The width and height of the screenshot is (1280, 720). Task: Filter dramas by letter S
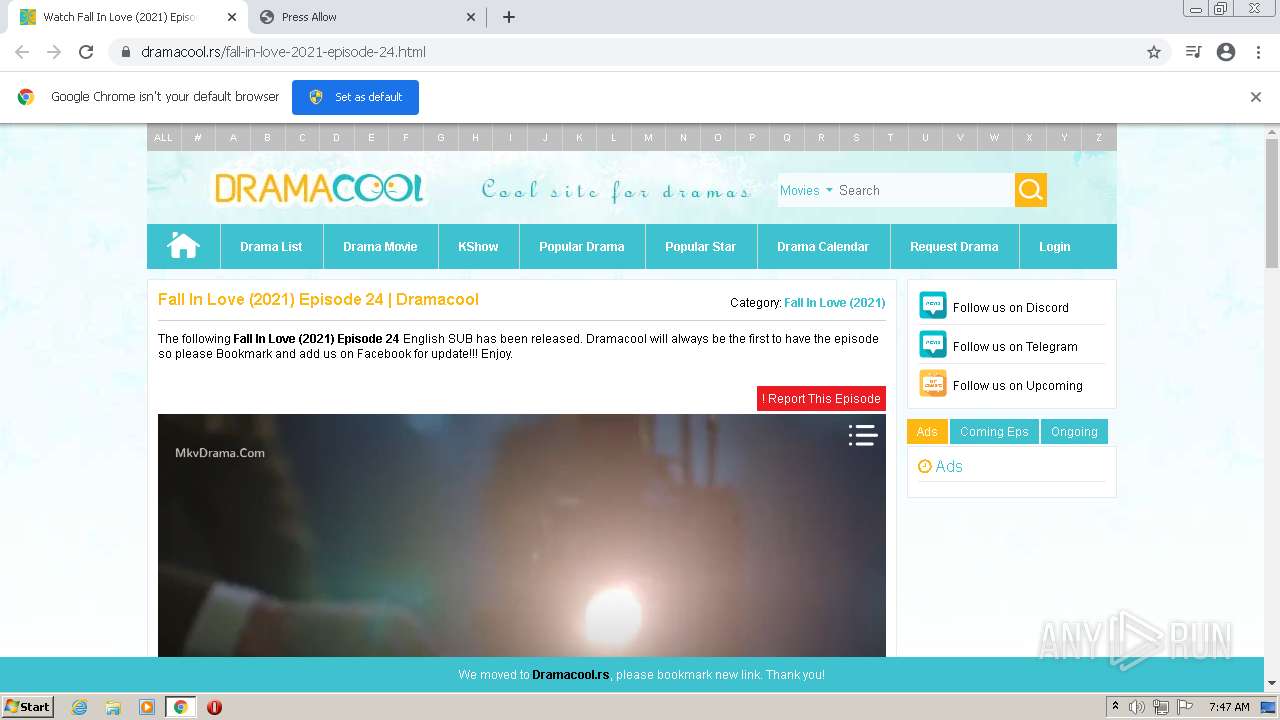pyautogui.click(x=856, y=138)
